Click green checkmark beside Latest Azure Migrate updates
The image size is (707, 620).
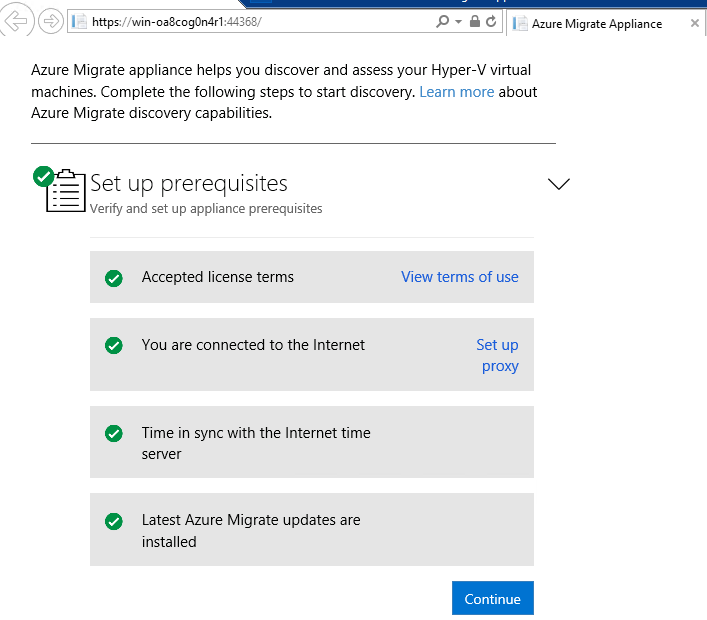114,521
